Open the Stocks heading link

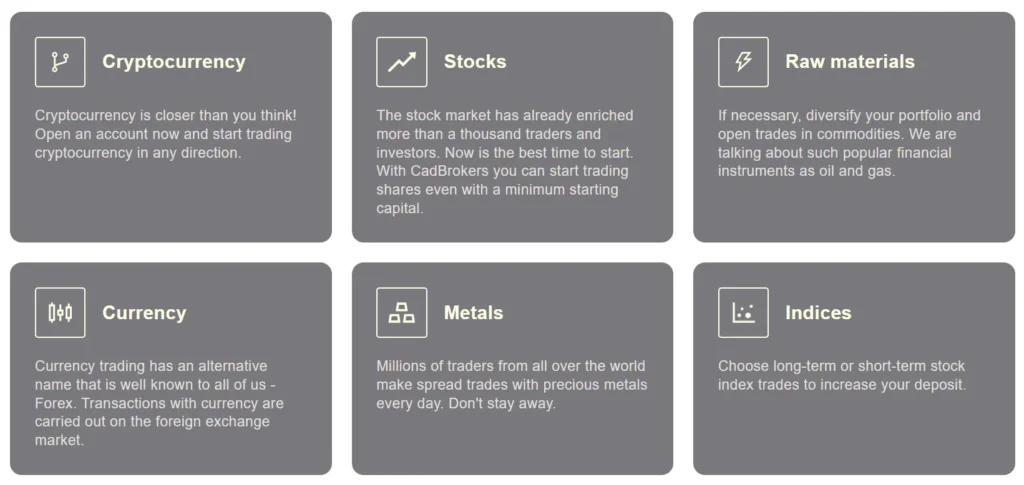tap(475, 62)
